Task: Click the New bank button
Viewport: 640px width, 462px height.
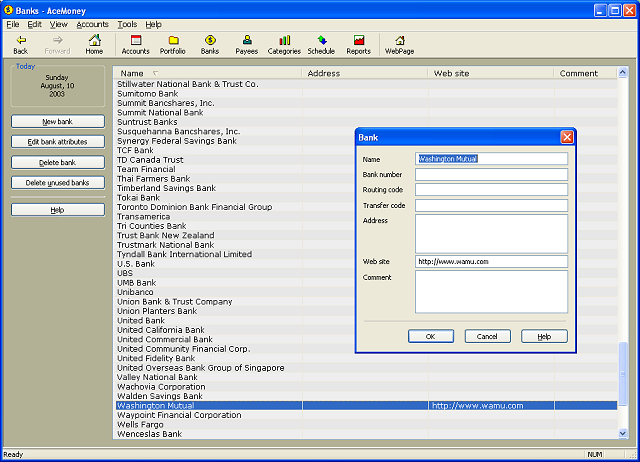Action: (58, 122)
